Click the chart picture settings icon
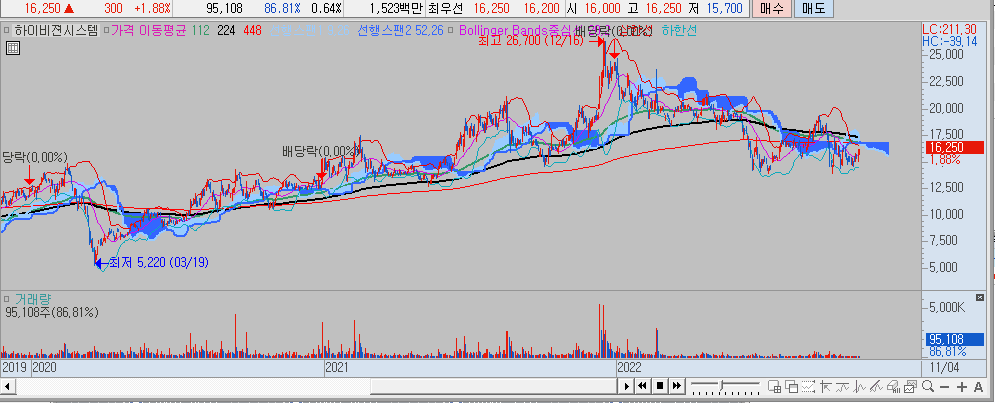Image resolution: width=995 pixels, height=403 pixels. 911,386
